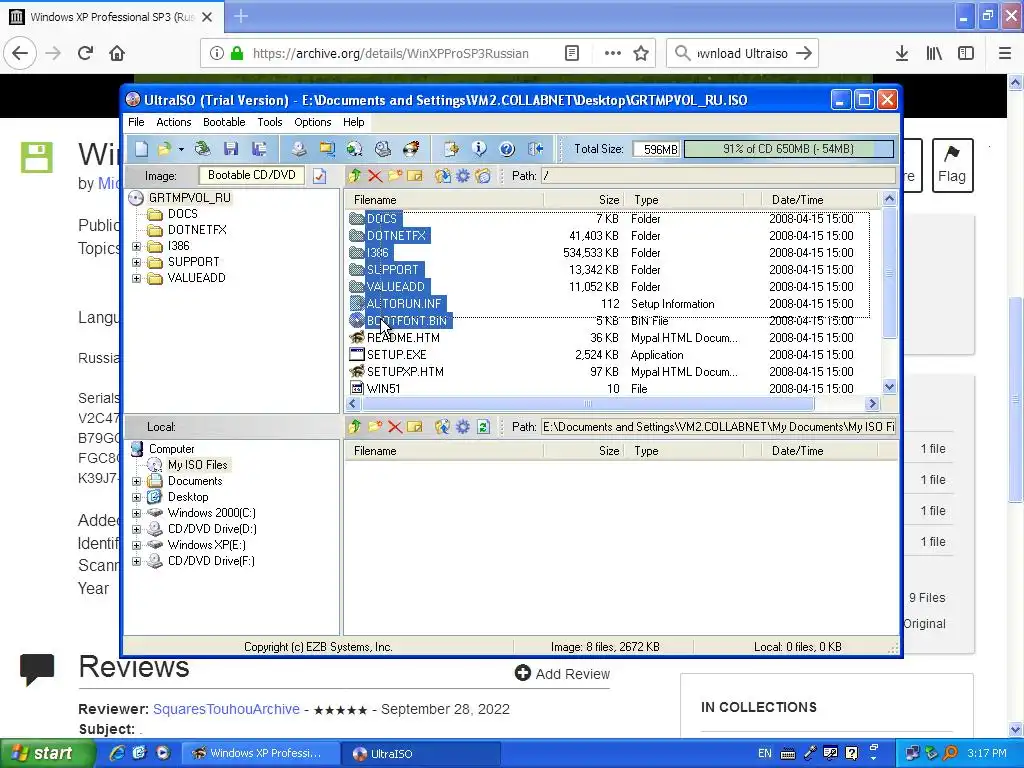1024x768 pixels.
Task: Click the Extract icon in the image pane toolbar
Action: (443, 176)
